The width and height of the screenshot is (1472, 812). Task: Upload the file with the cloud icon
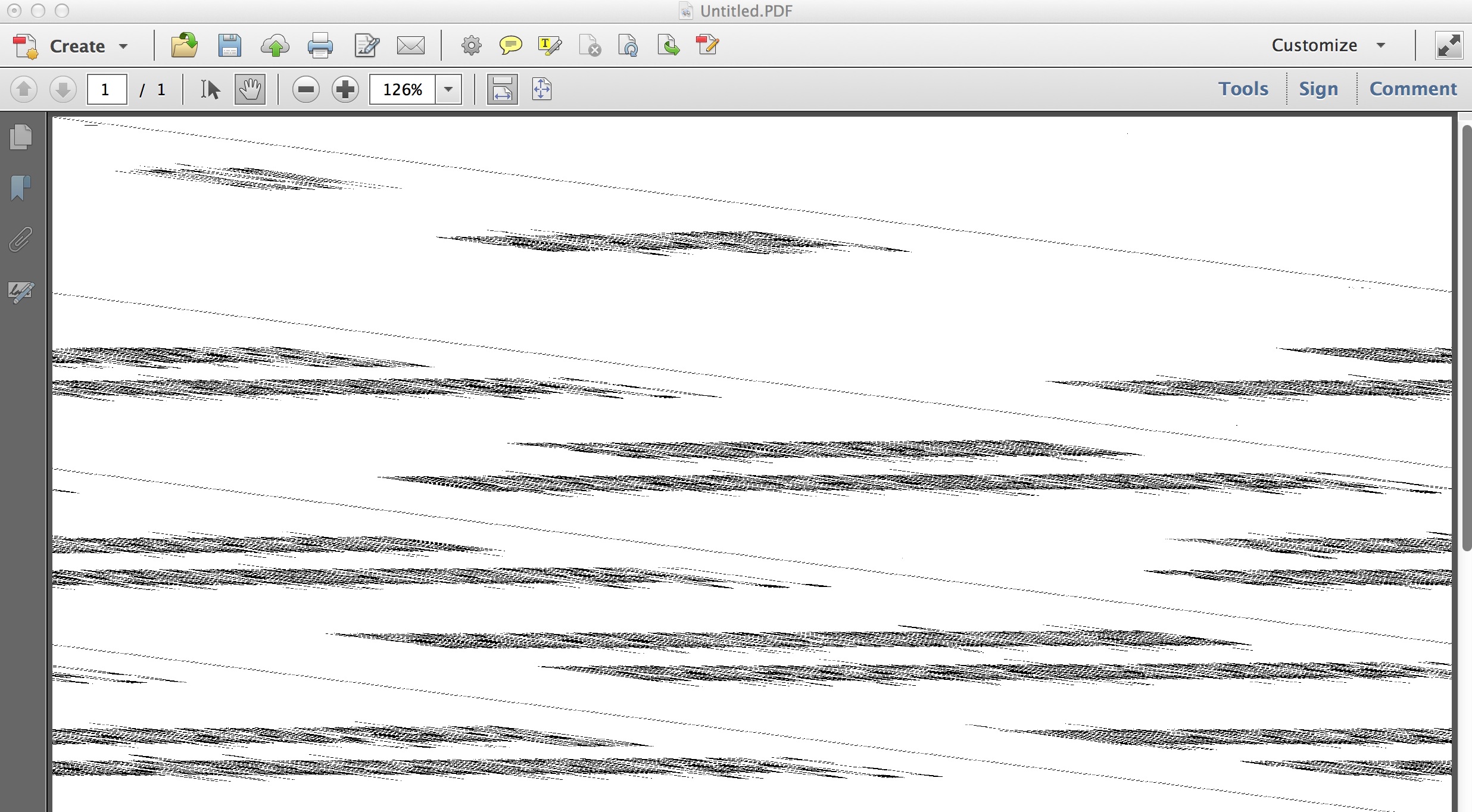coord(275,46)
